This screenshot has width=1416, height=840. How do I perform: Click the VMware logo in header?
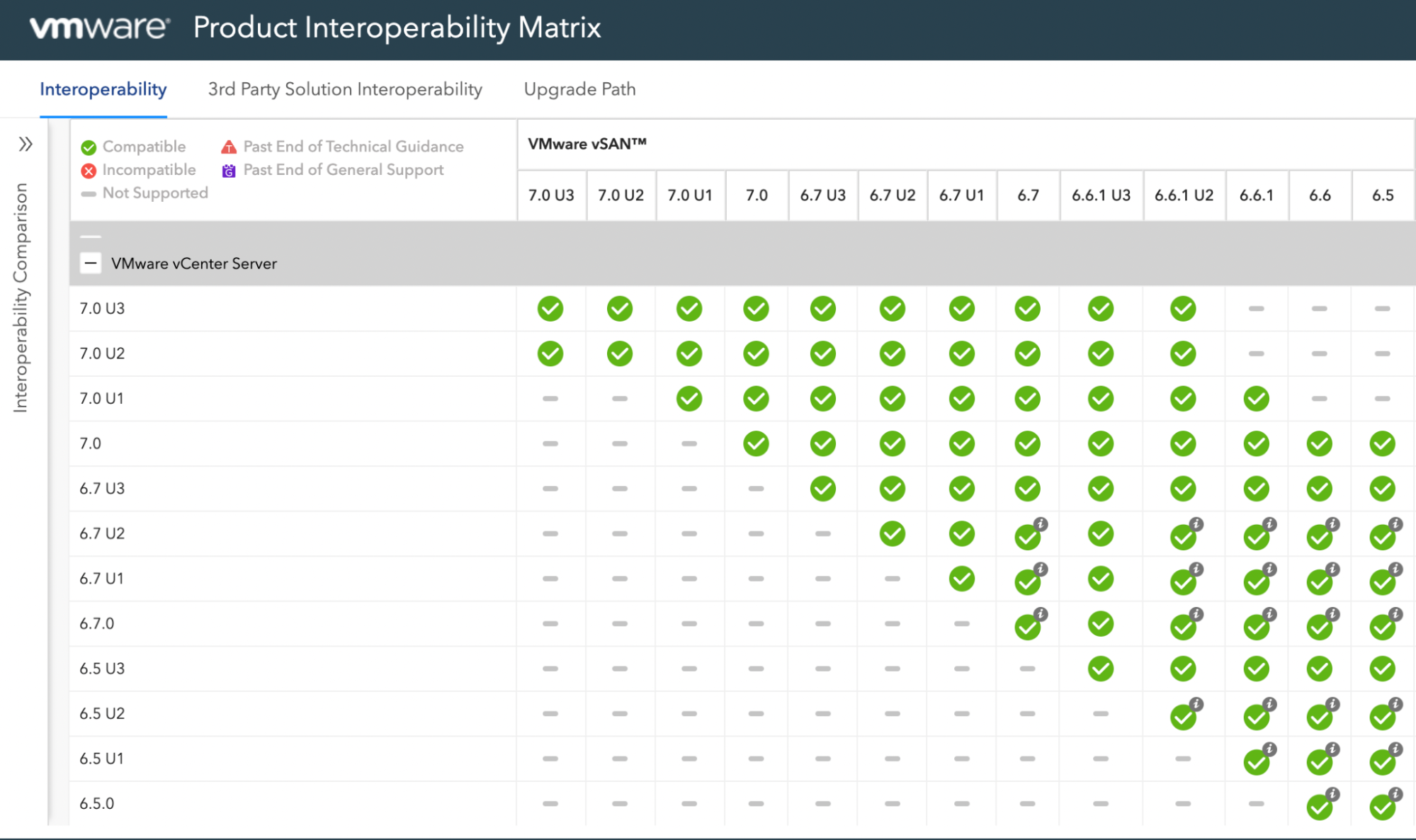pos(100,28)
